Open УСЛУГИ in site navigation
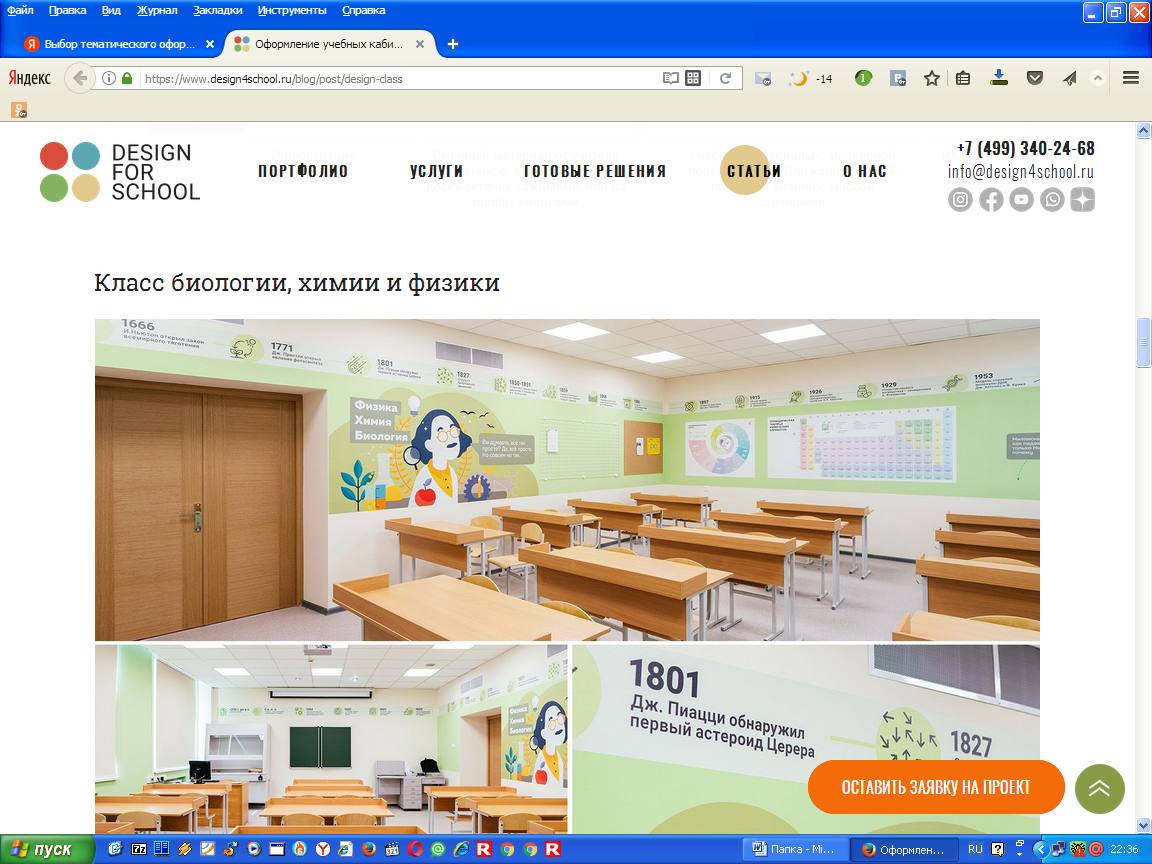The height and width of the screenshot is (864, 1152). (x=436, y=171)
